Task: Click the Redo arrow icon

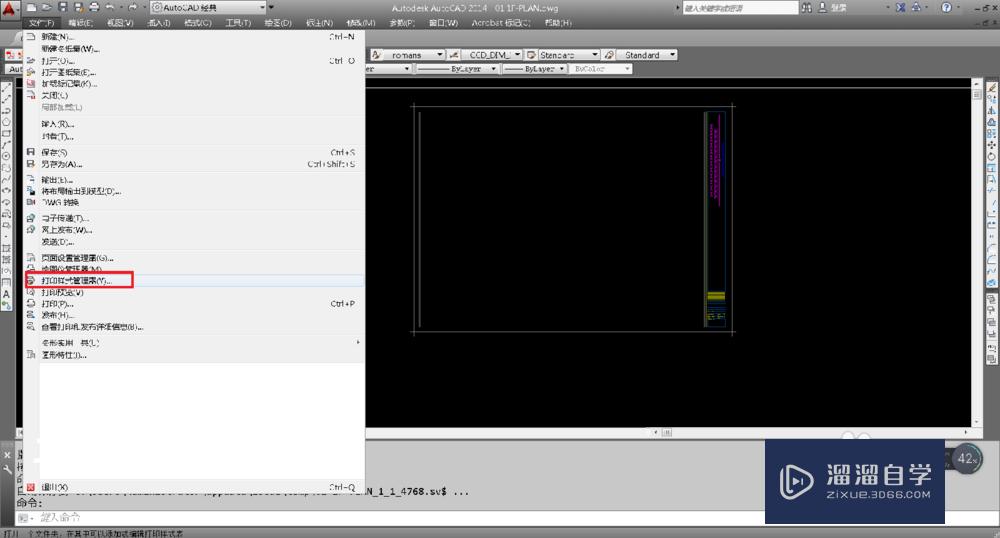Action: [133, 8]
